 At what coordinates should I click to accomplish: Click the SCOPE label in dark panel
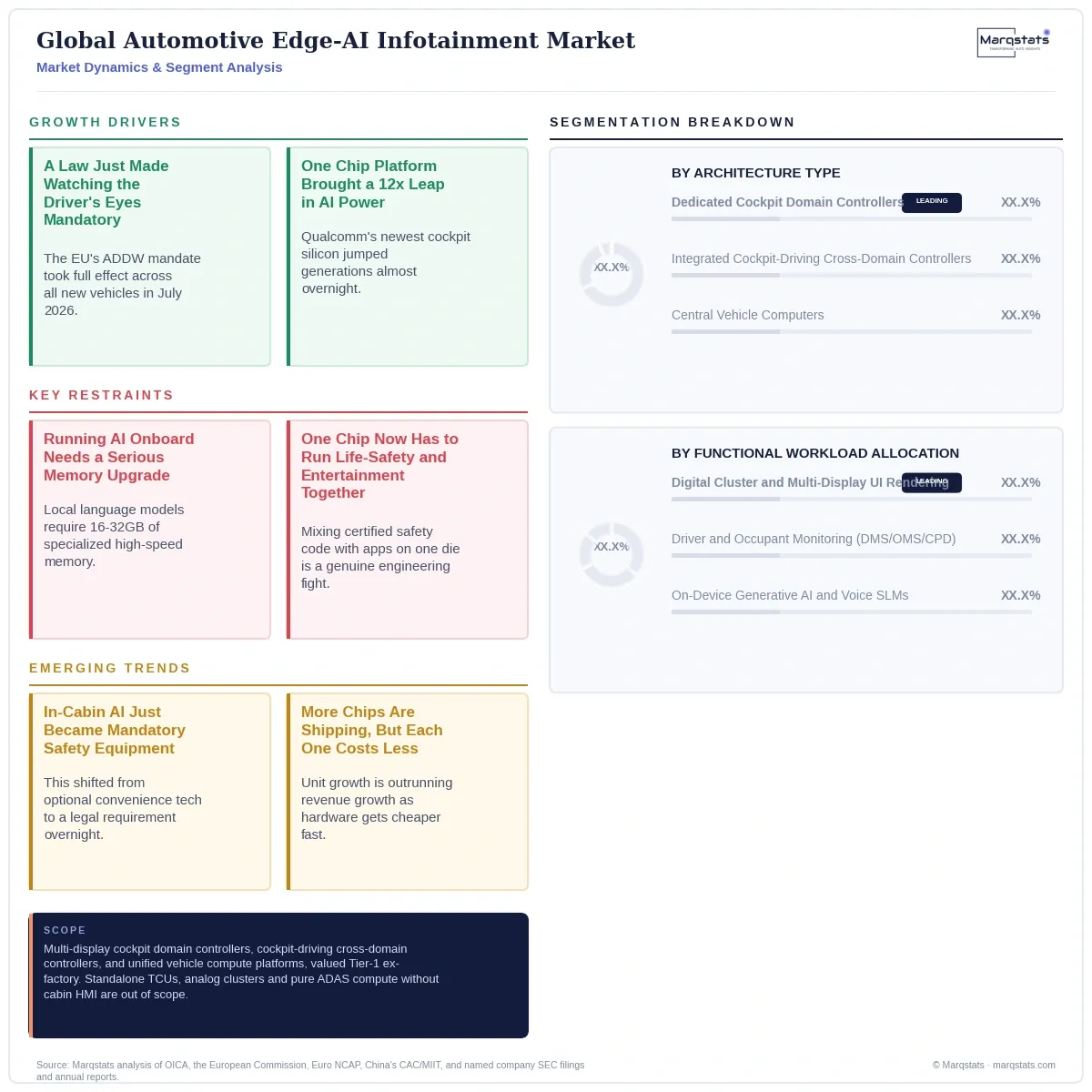65,930
